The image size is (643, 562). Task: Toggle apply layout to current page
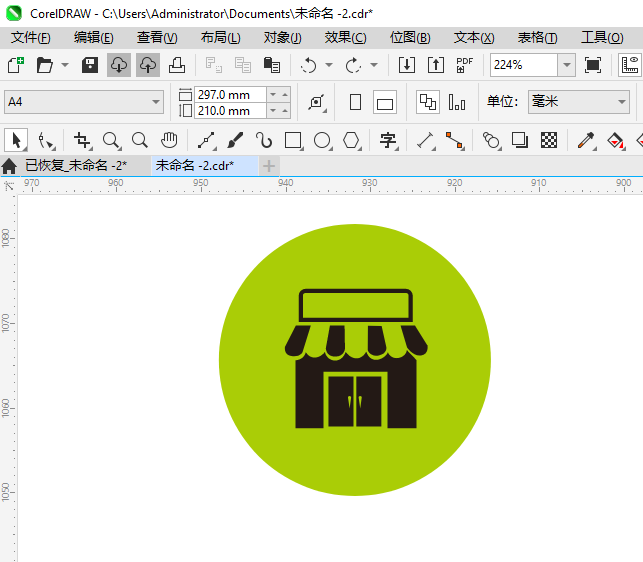pos(457,102)
